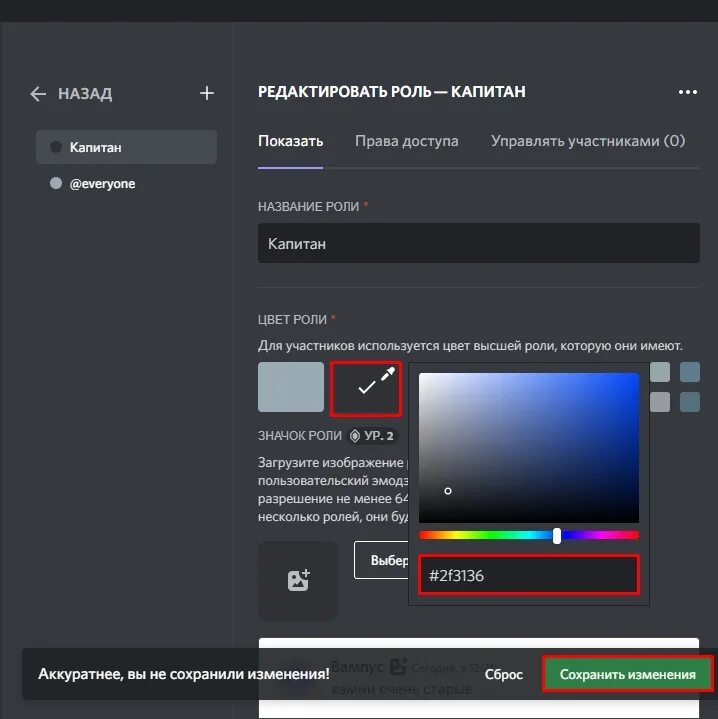This screenshot has width=718, height=719.
Task: Select the Капитан role in sidebar
Action: click(127, 147)
